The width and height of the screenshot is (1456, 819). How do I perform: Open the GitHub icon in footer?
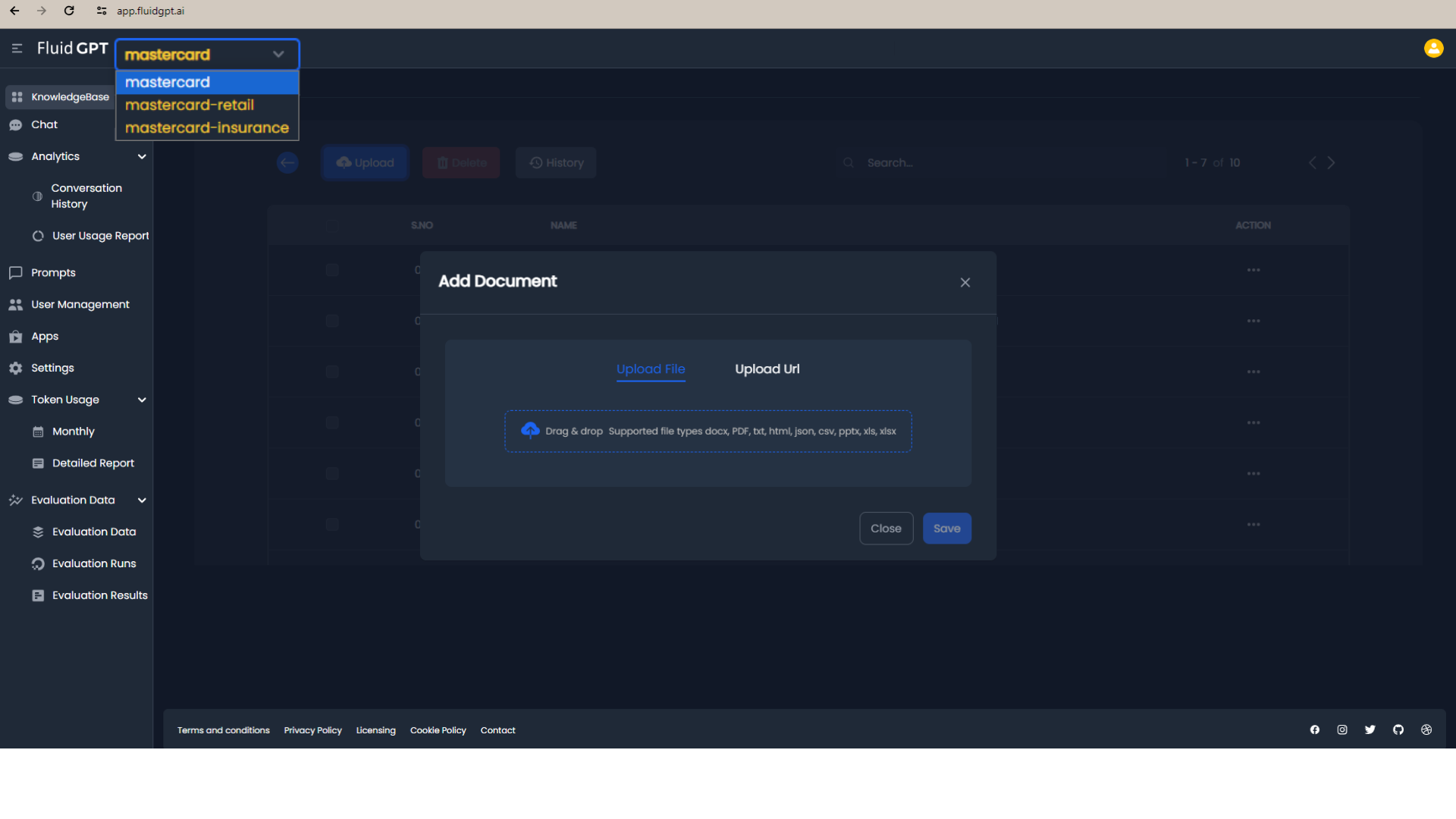(x=1398, y=730)
